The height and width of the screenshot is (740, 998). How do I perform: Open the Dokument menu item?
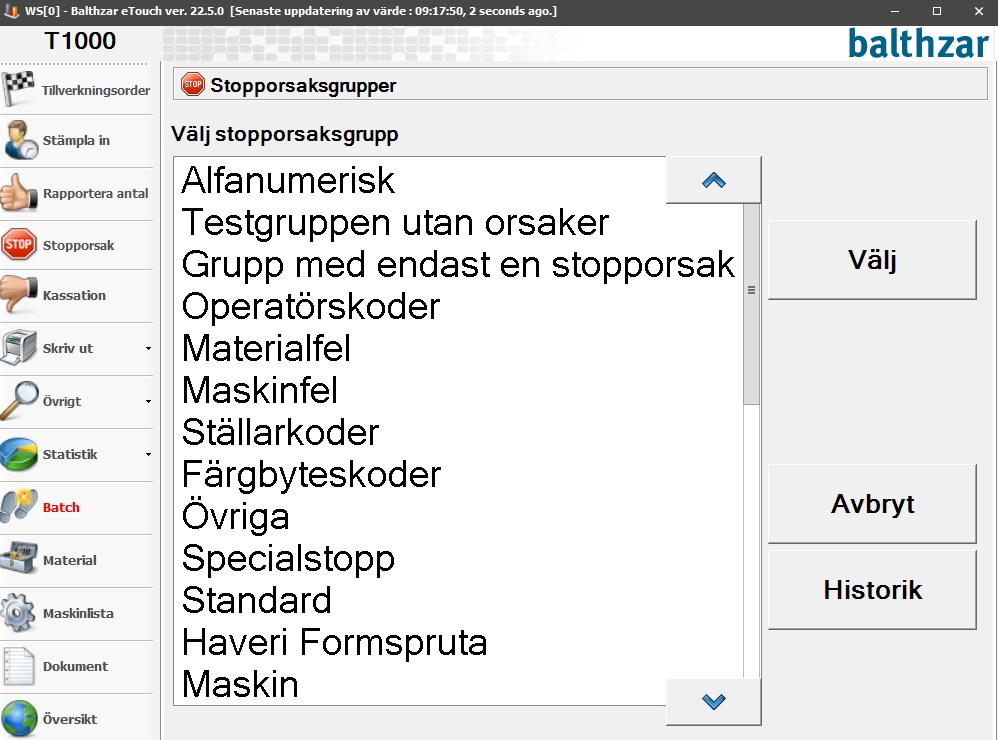coord(76,666)
